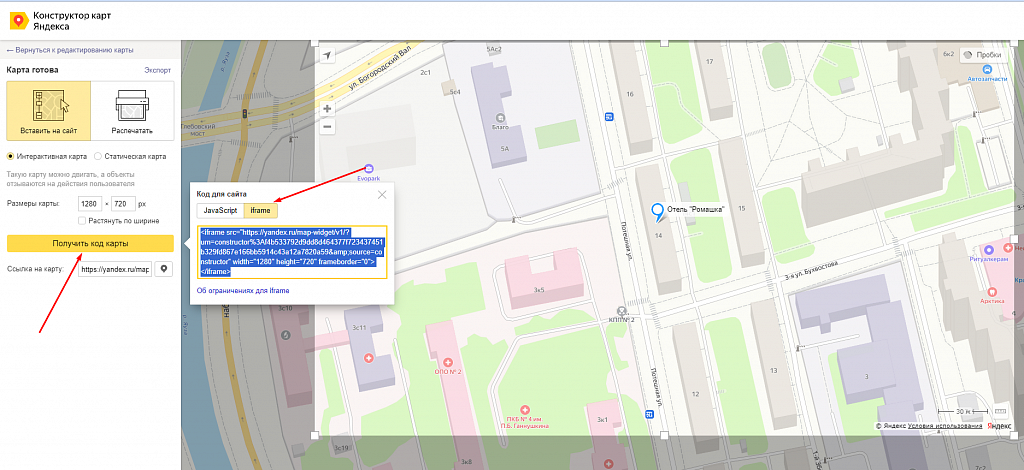1024x470 pixels.
Task: Click the Ссылка на карту URL field
Action: 114,268
